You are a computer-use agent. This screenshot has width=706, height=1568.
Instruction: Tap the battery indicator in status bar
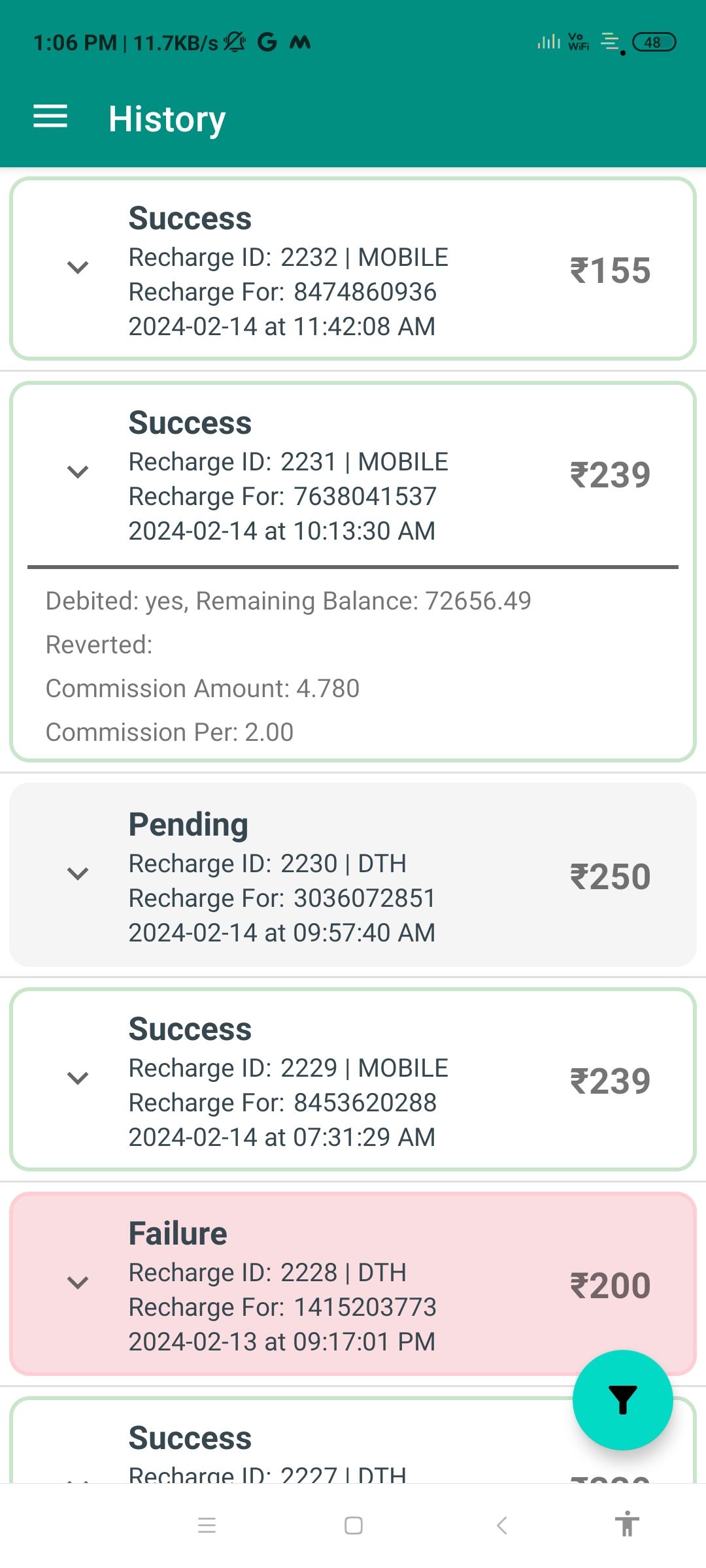click(654, 42)
